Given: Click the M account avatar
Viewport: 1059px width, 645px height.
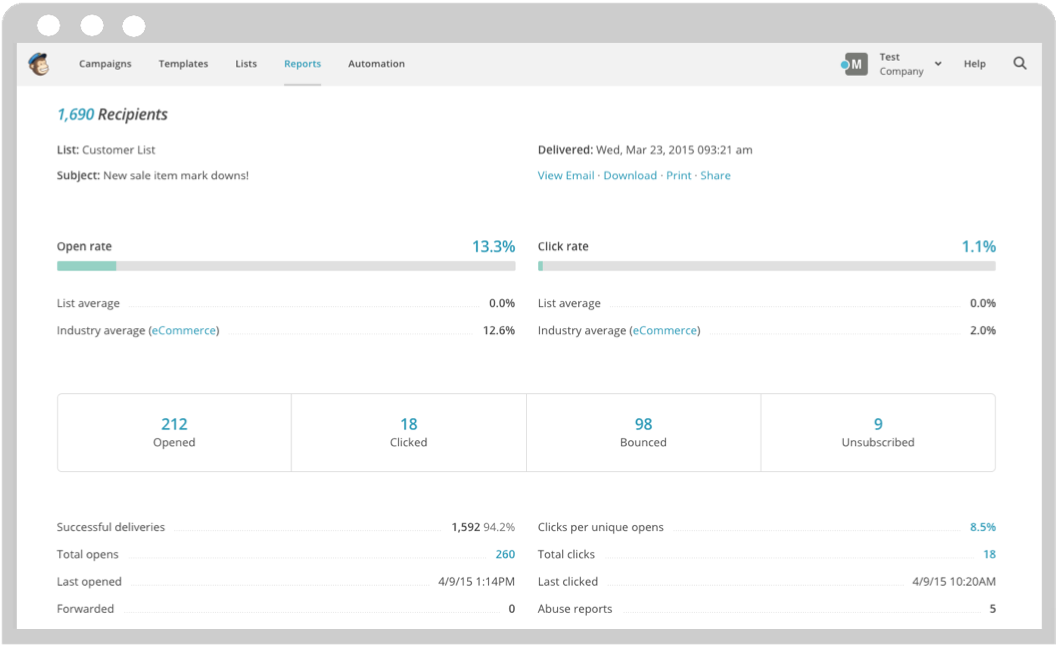Looking at the screenshot, I should [856, 64].
